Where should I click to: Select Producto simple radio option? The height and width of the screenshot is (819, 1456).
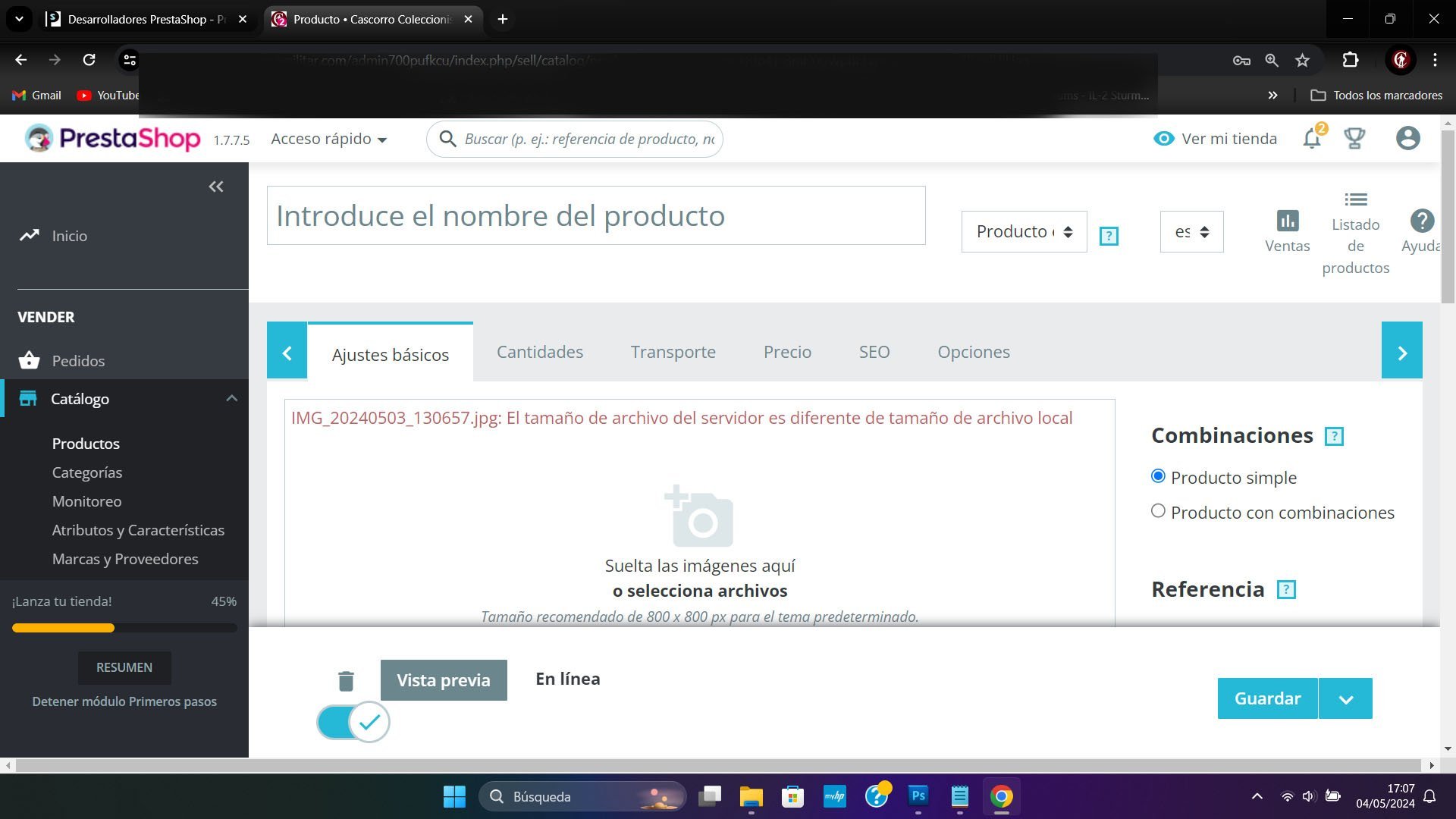(1158, 476)
